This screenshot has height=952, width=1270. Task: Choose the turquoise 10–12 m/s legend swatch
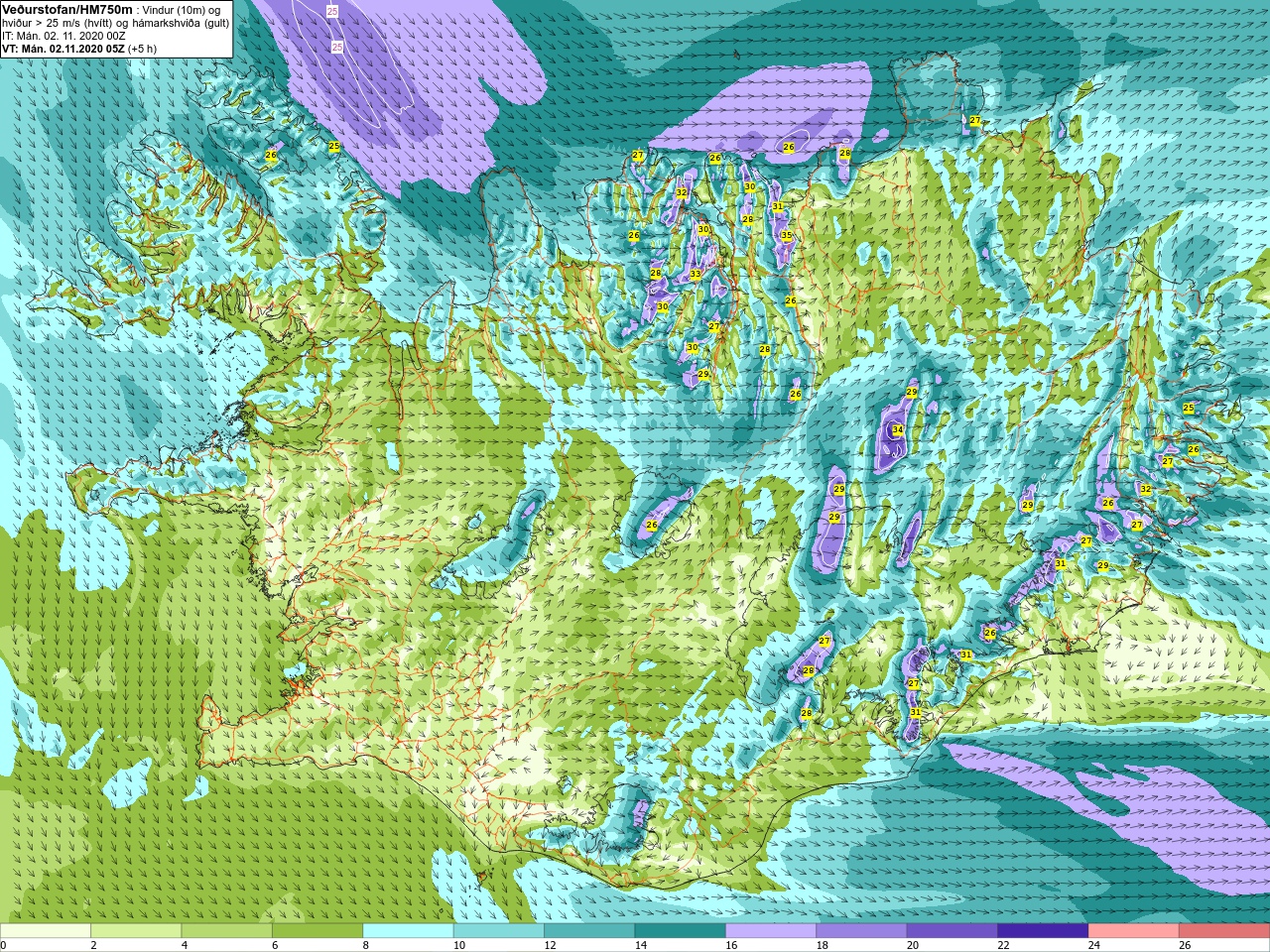(x=499, y=930)
